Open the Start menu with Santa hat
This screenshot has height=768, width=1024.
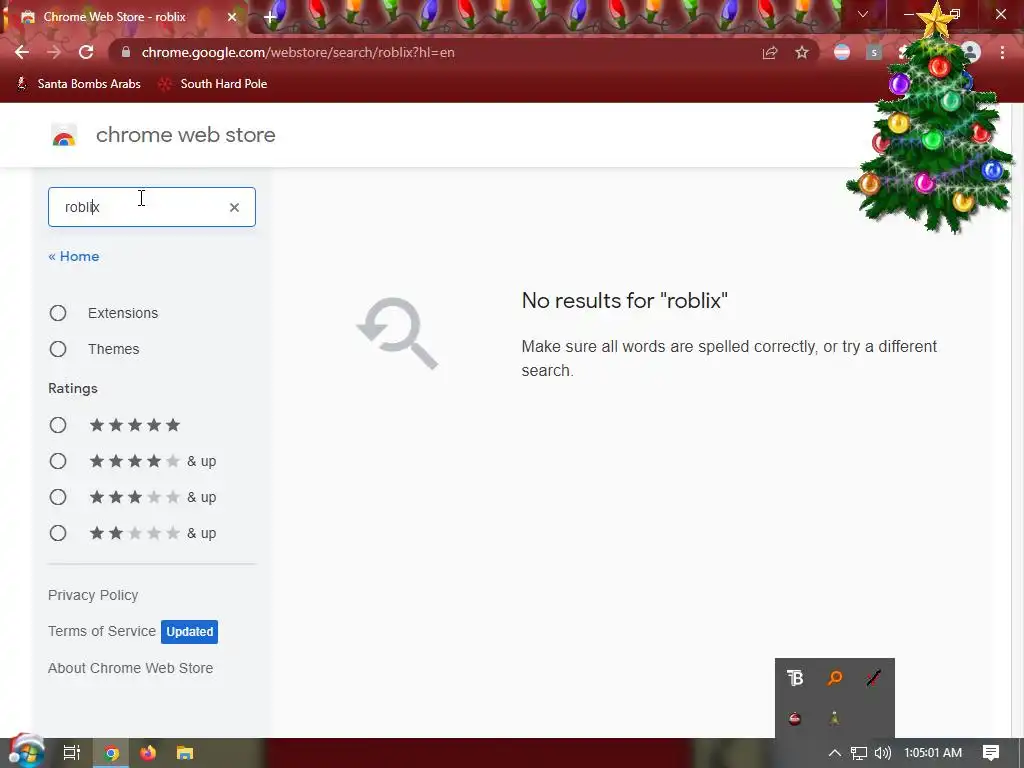point(25,752)
